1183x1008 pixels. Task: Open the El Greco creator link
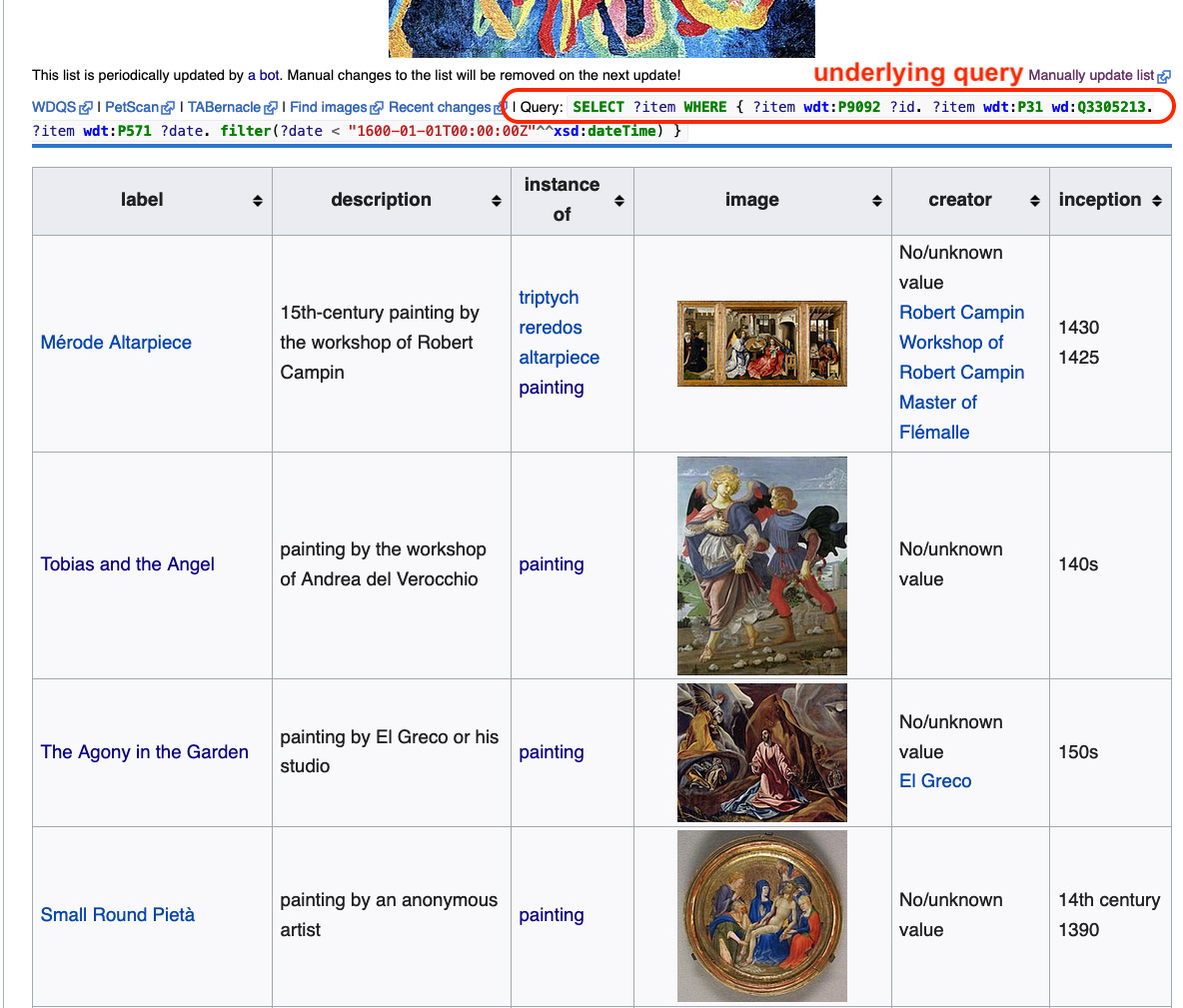934,781
